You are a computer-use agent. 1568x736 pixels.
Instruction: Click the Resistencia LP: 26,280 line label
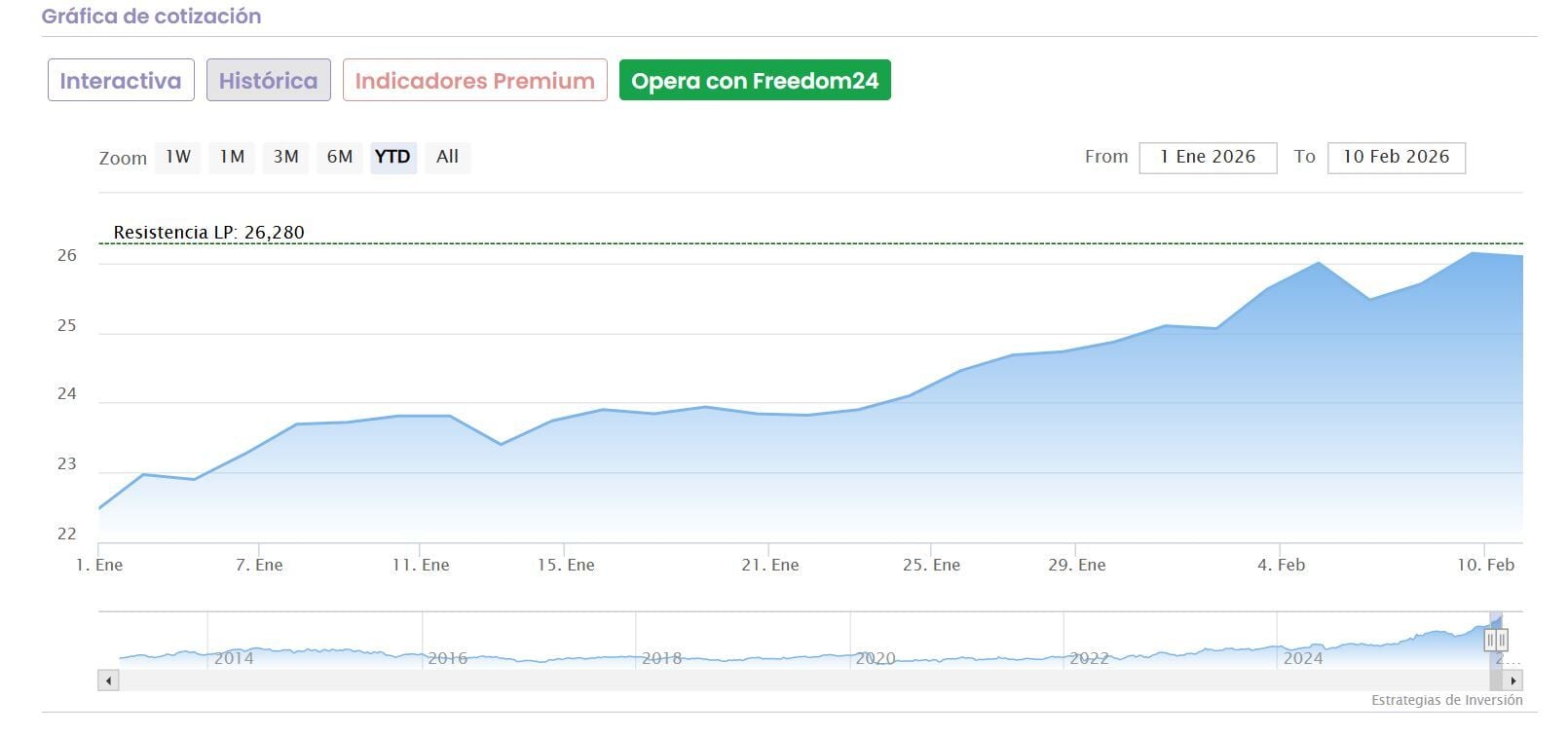point(208,233)
